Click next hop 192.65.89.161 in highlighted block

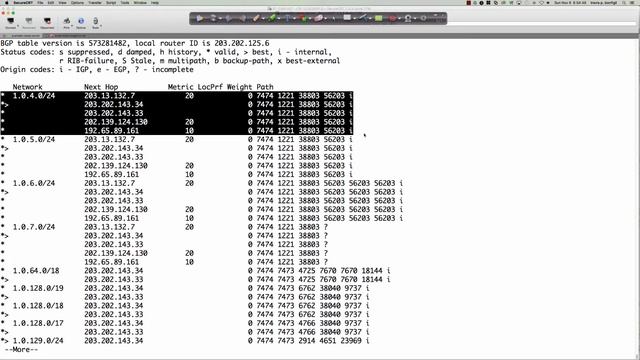click(111, 131)
